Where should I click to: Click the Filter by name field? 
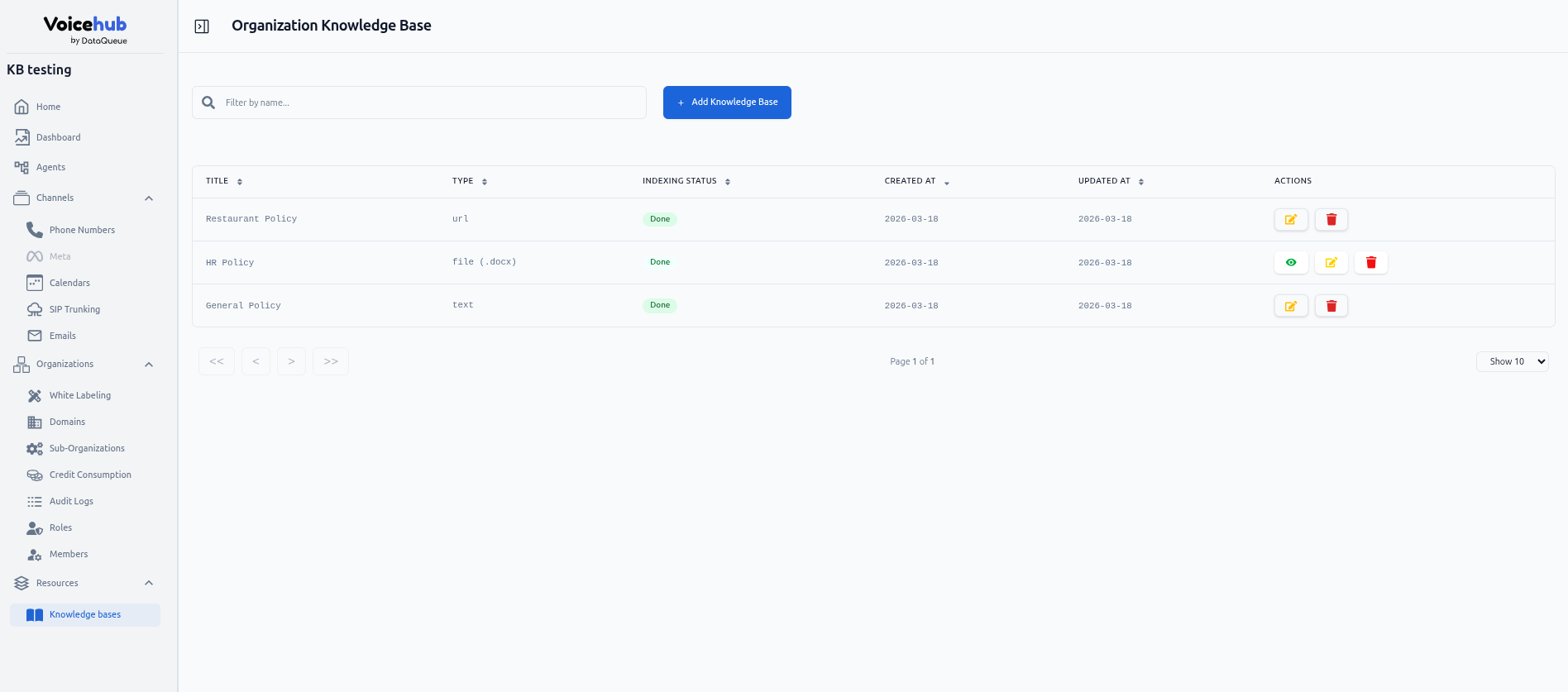pos(430,103)
